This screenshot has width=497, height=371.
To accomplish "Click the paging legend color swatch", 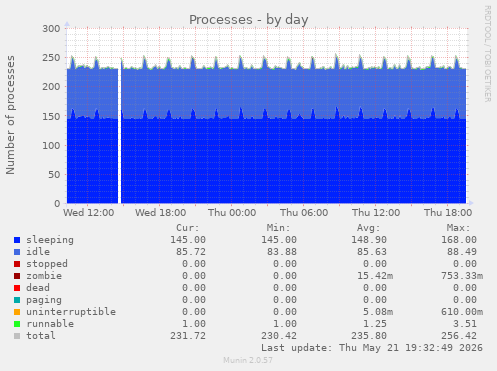I will [17, 300].
